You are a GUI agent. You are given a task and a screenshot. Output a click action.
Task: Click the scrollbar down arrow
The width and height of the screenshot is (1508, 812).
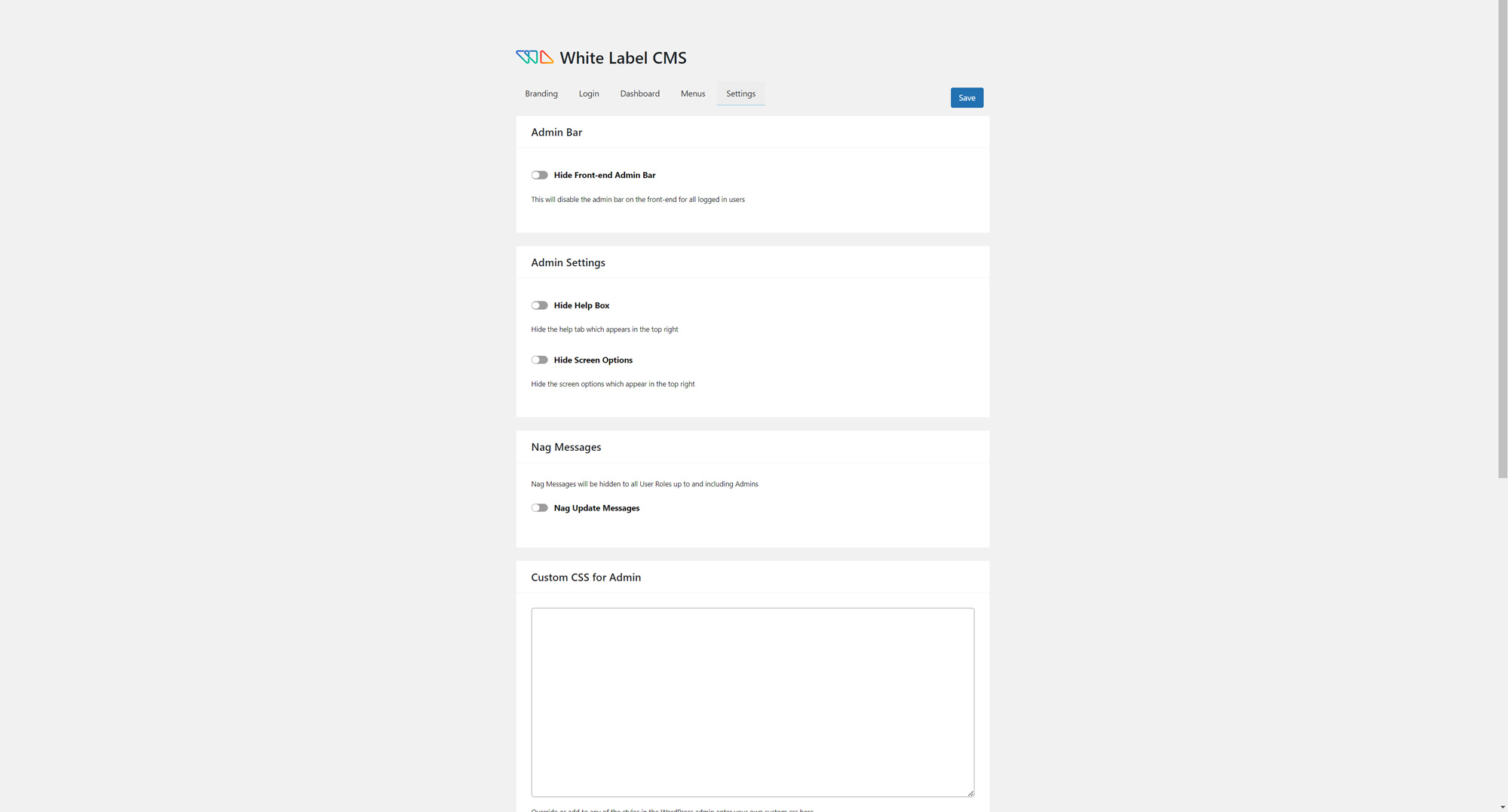[1503, 807]
